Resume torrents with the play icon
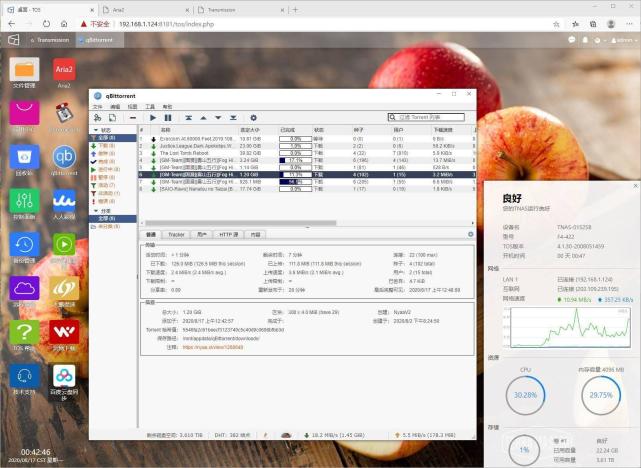The width and height of the screenshot is (641, 468). click(x=153, y=118)
